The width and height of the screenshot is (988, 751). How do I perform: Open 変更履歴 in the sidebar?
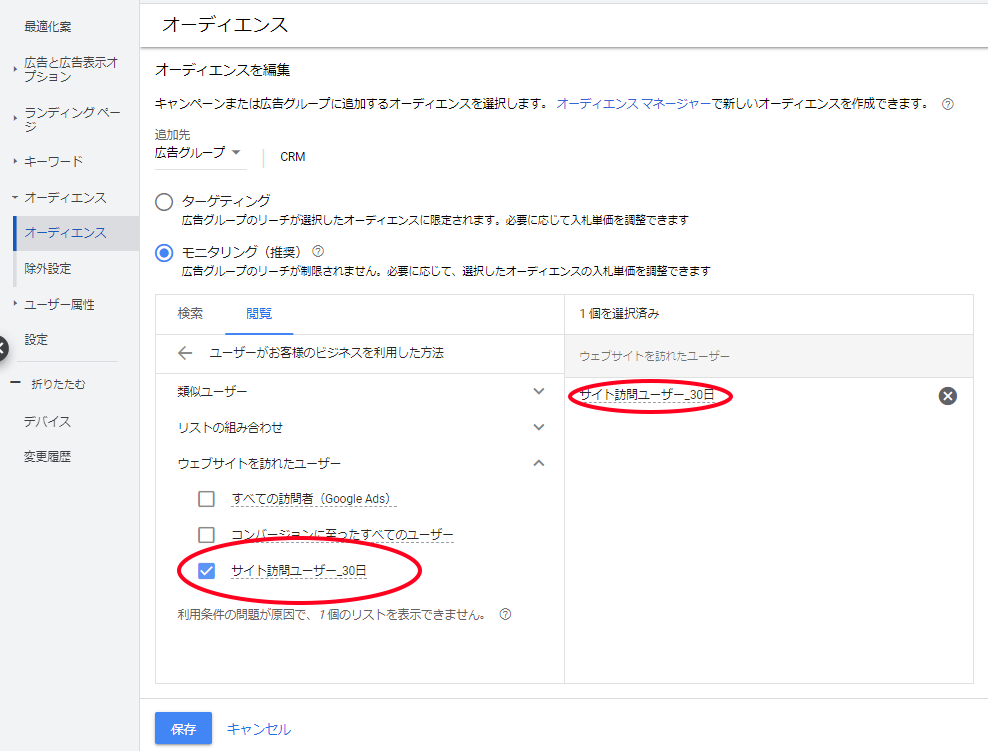pyautogui.click(x=47, y=457)
